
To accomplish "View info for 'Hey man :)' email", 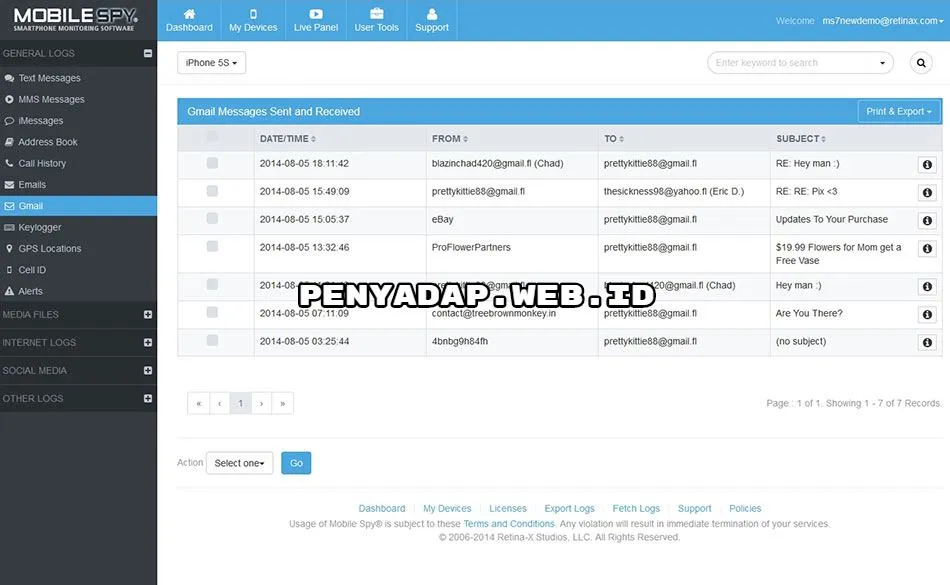I will 927,286.
